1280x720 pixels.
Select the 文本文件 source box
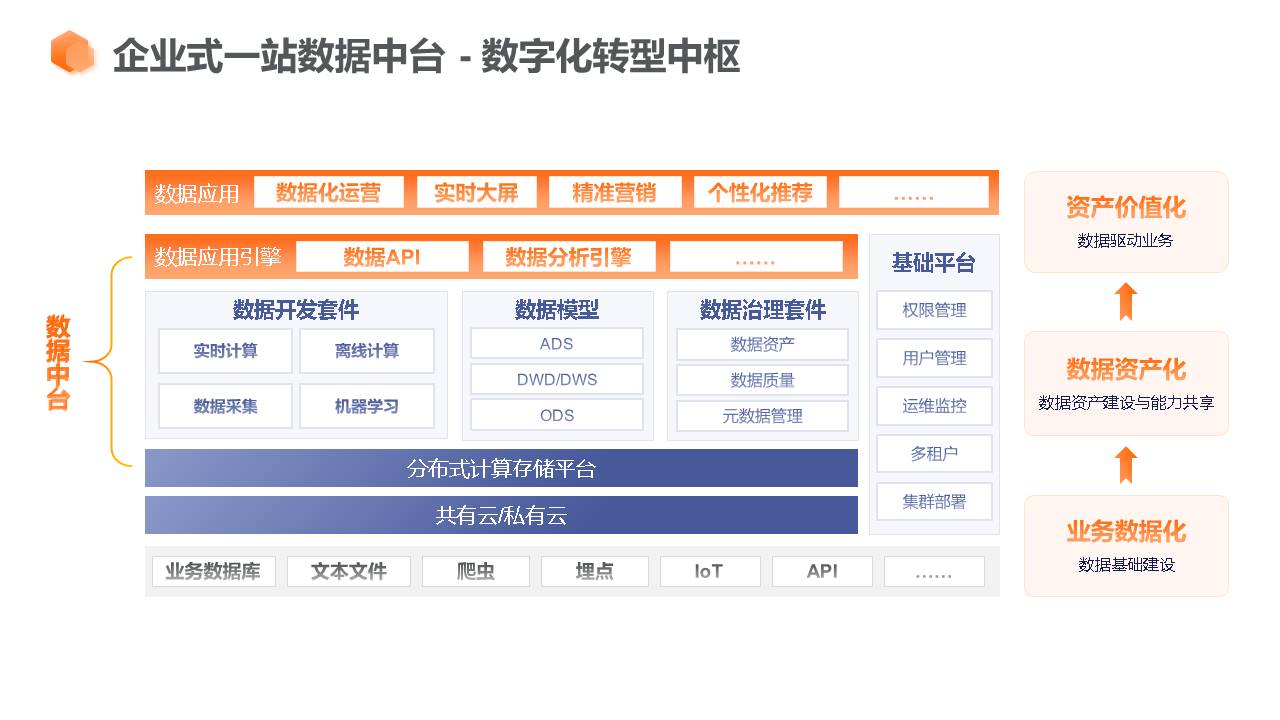pyautogui.click(x=348, y=571)
